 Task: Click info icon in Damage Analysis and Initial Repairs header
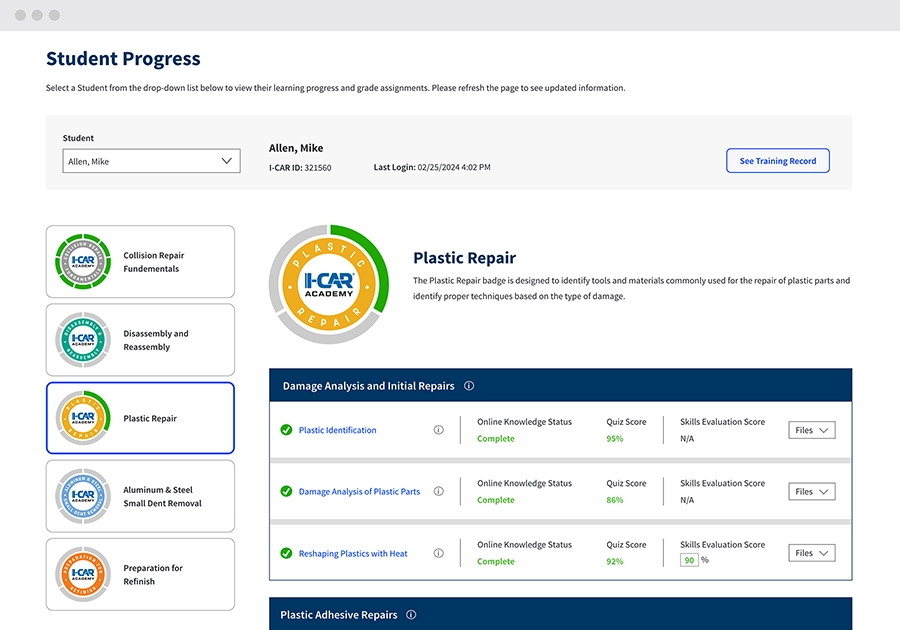[469, 386]
